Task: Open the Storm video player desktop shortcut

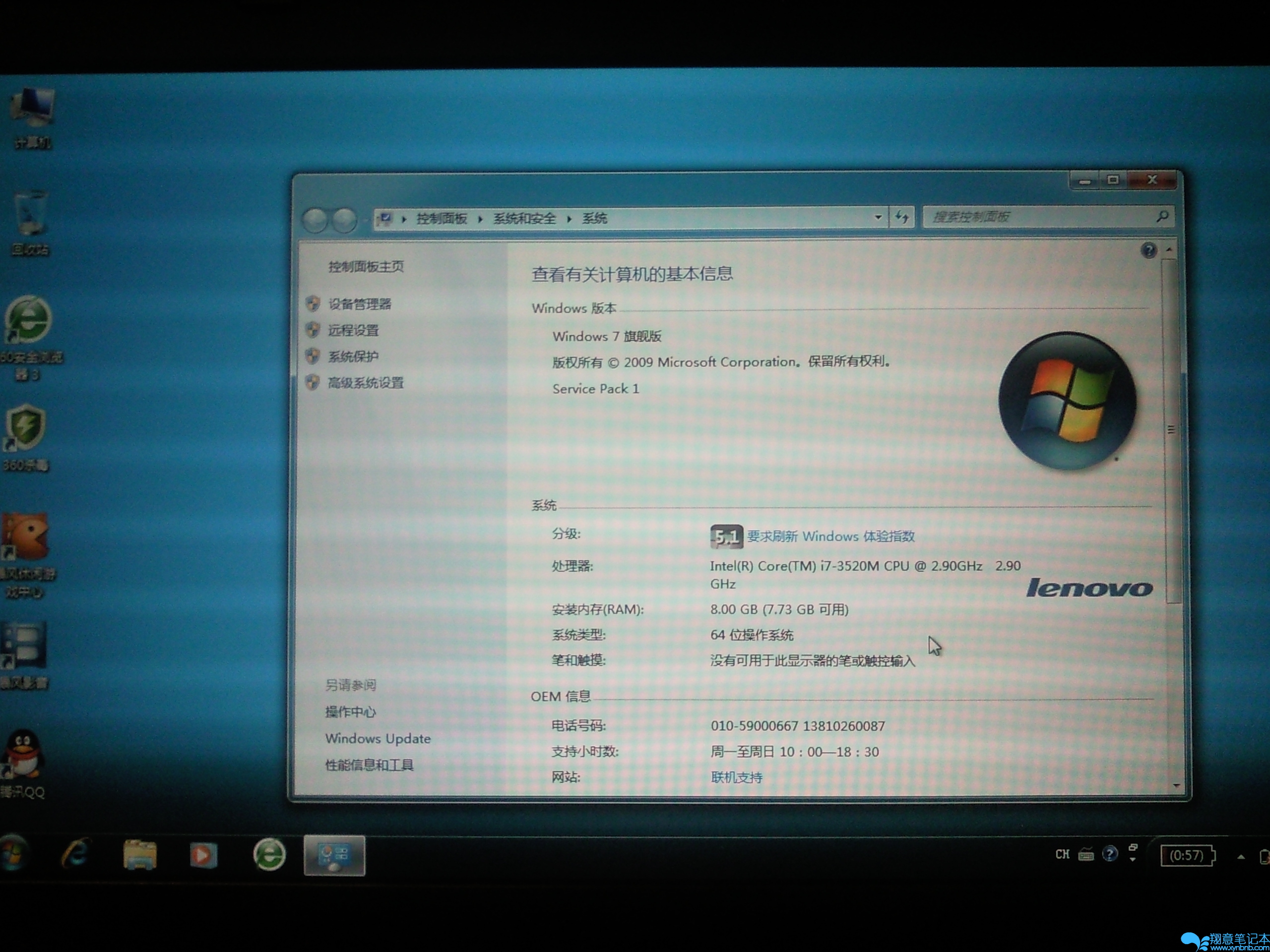Action: point(24,655)
